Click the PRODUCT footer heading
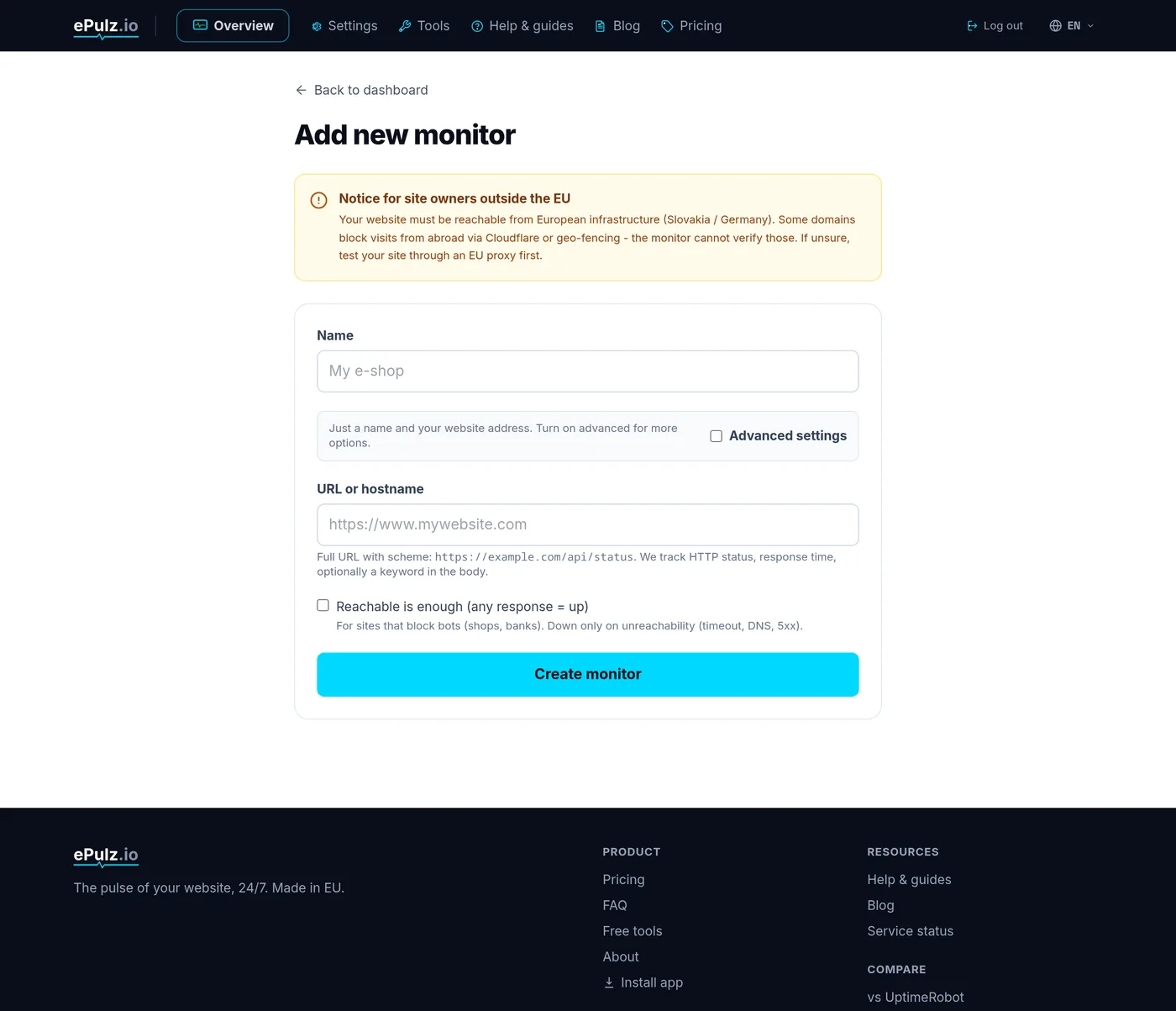Viewport: 1176px width, 1011px height. 632,851
